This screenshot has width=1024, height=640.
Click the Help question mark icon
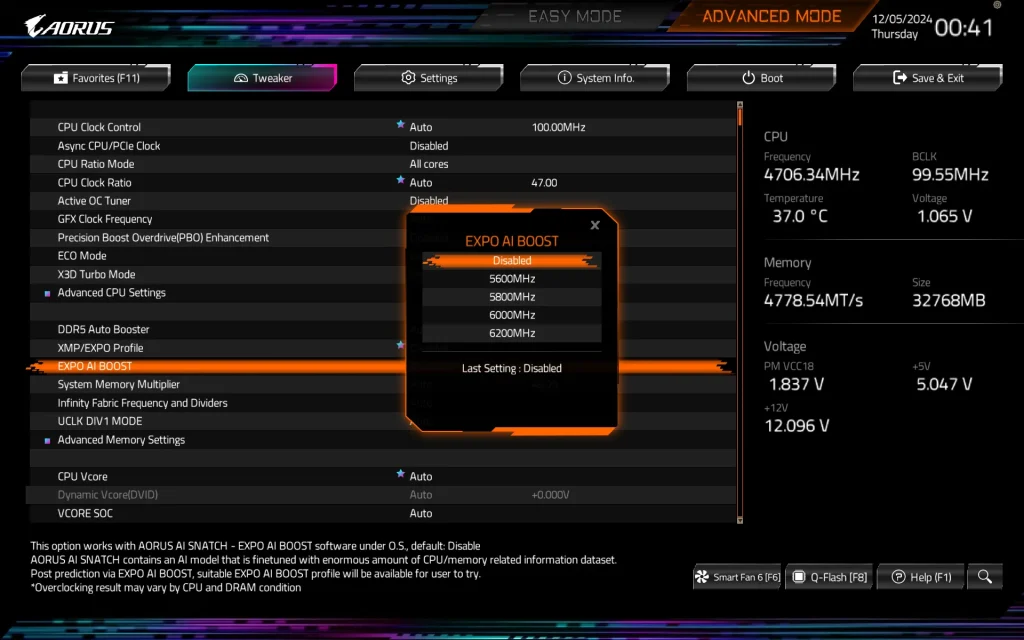899,577
